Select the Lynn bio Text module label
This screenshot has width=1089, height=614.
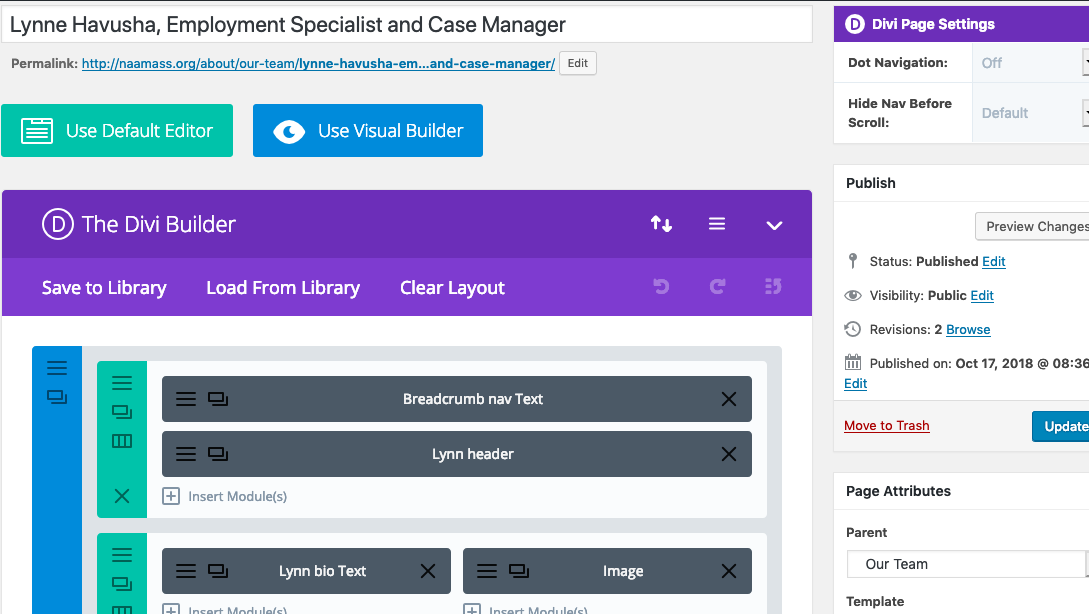(x=322, y=571)
